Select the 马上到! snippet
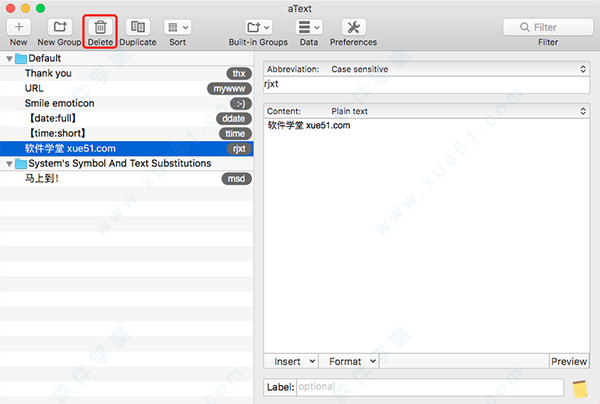This screenshot has width=600, height=404. pyautogui.click(x=126, y=179)
